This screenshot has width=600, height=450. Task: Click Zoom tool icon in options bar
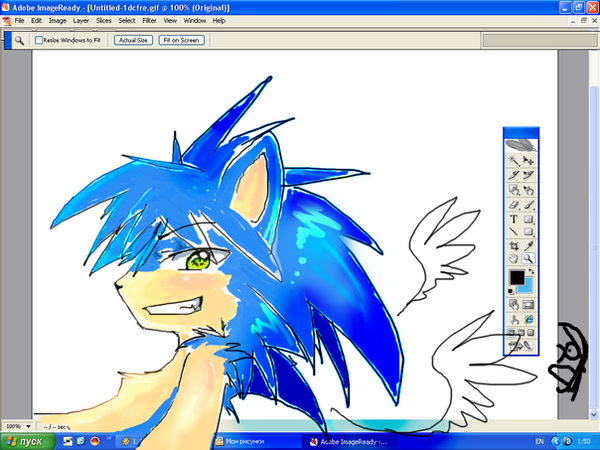coord(19,40)
